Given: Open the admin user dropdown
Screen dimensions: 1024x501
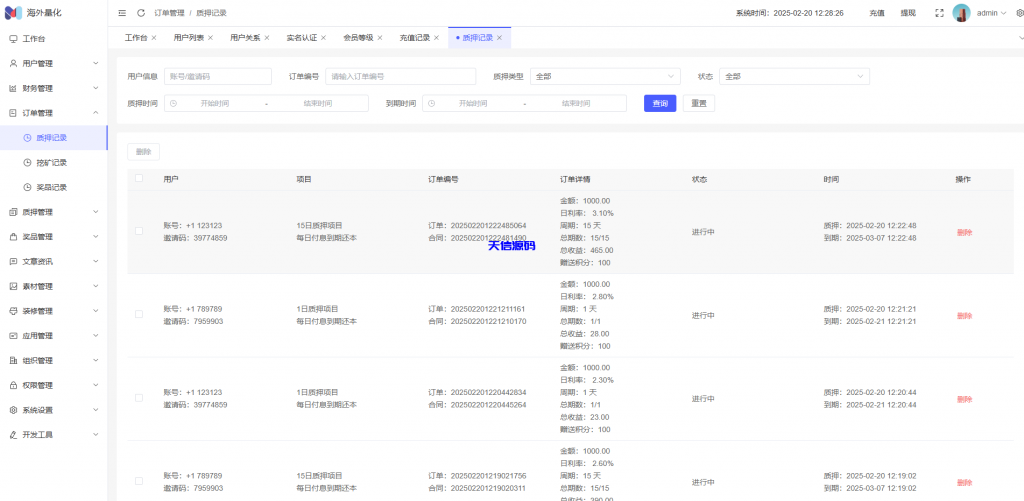Looking at the screenshot, I should pyautogui.click(x=991, y=13).
